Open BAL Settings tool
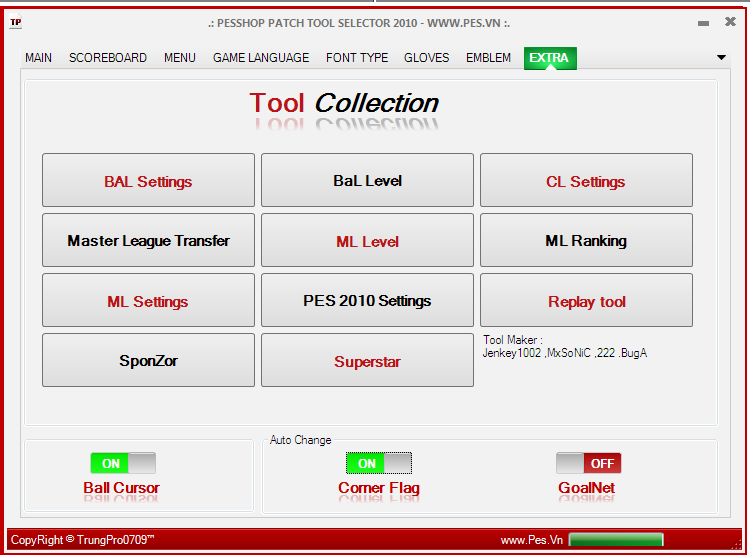753x558 pixels. tap(148, 181)
